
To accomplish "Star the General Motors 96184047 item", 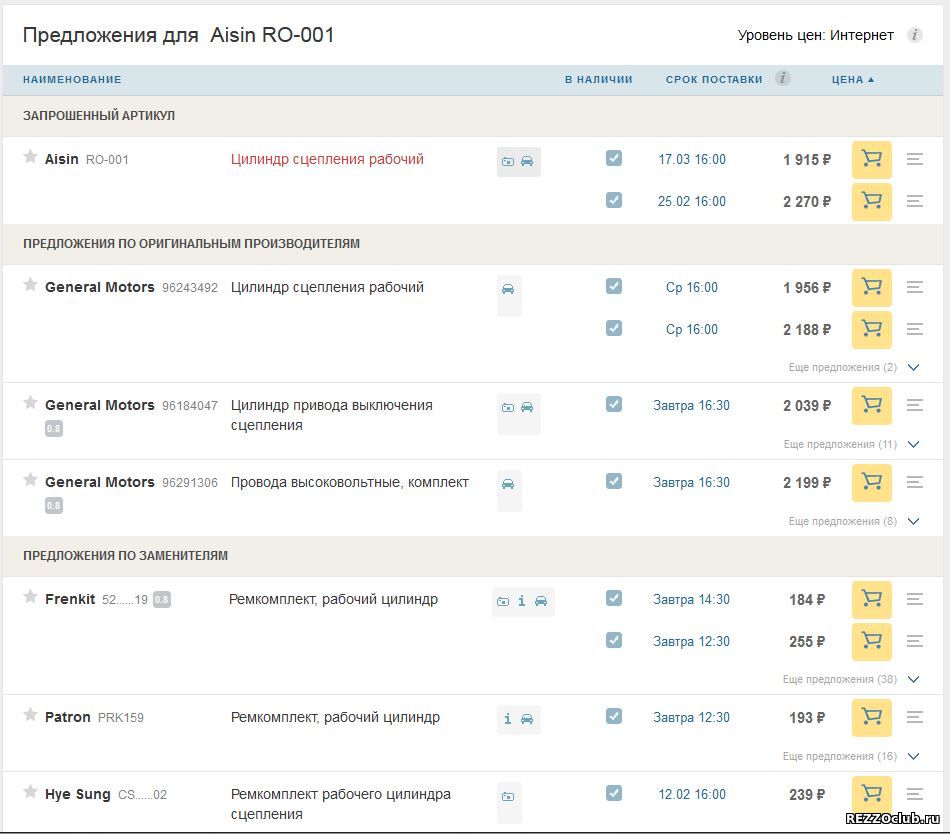I will click(x=30, y=403).
